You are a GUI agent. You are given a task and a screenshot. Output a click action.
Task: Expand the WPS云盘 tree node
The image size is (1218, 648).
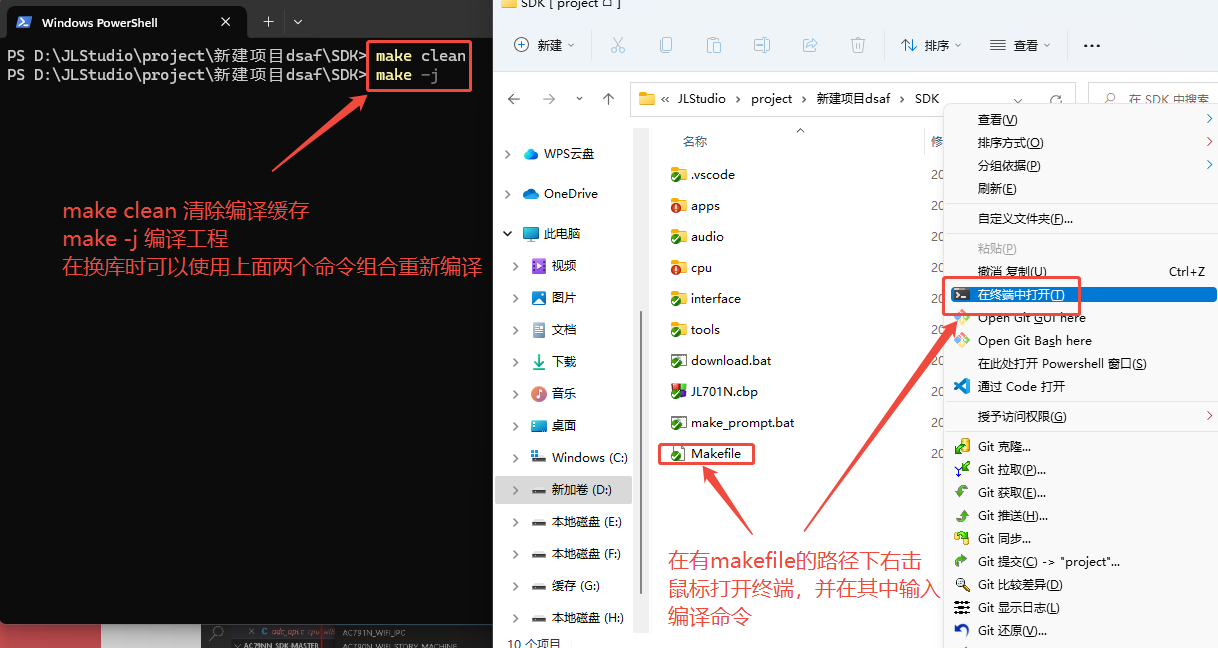508,154
